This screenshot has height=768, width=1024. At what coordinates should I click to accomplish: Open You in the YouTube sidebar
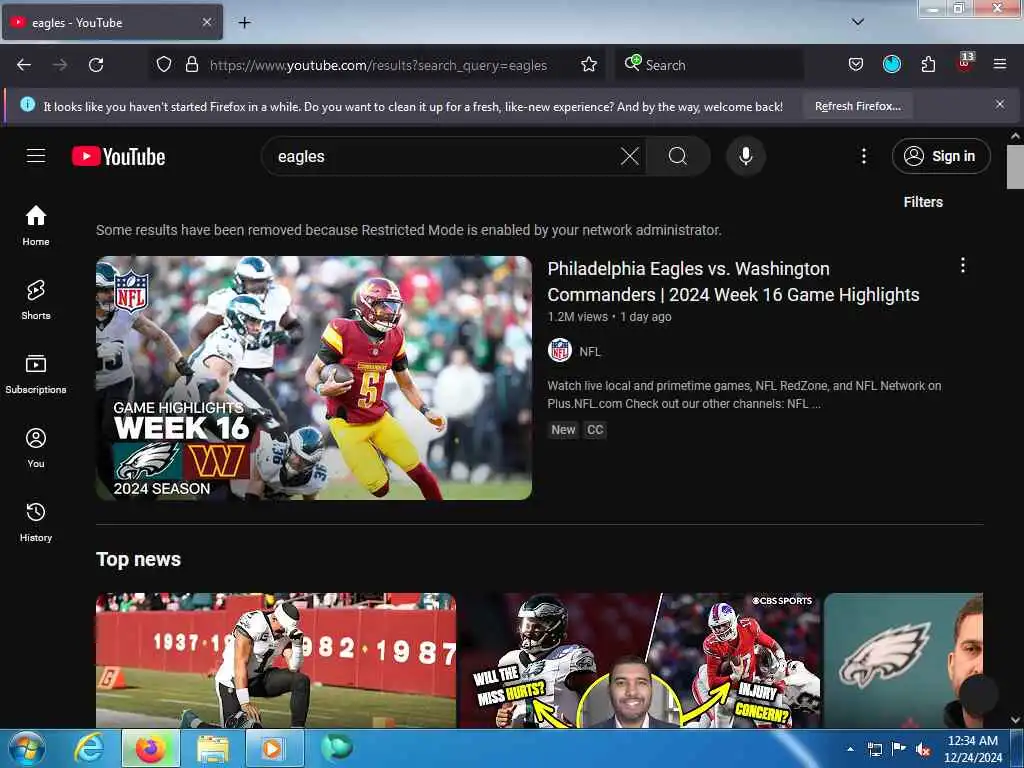(x=36, y=448)
